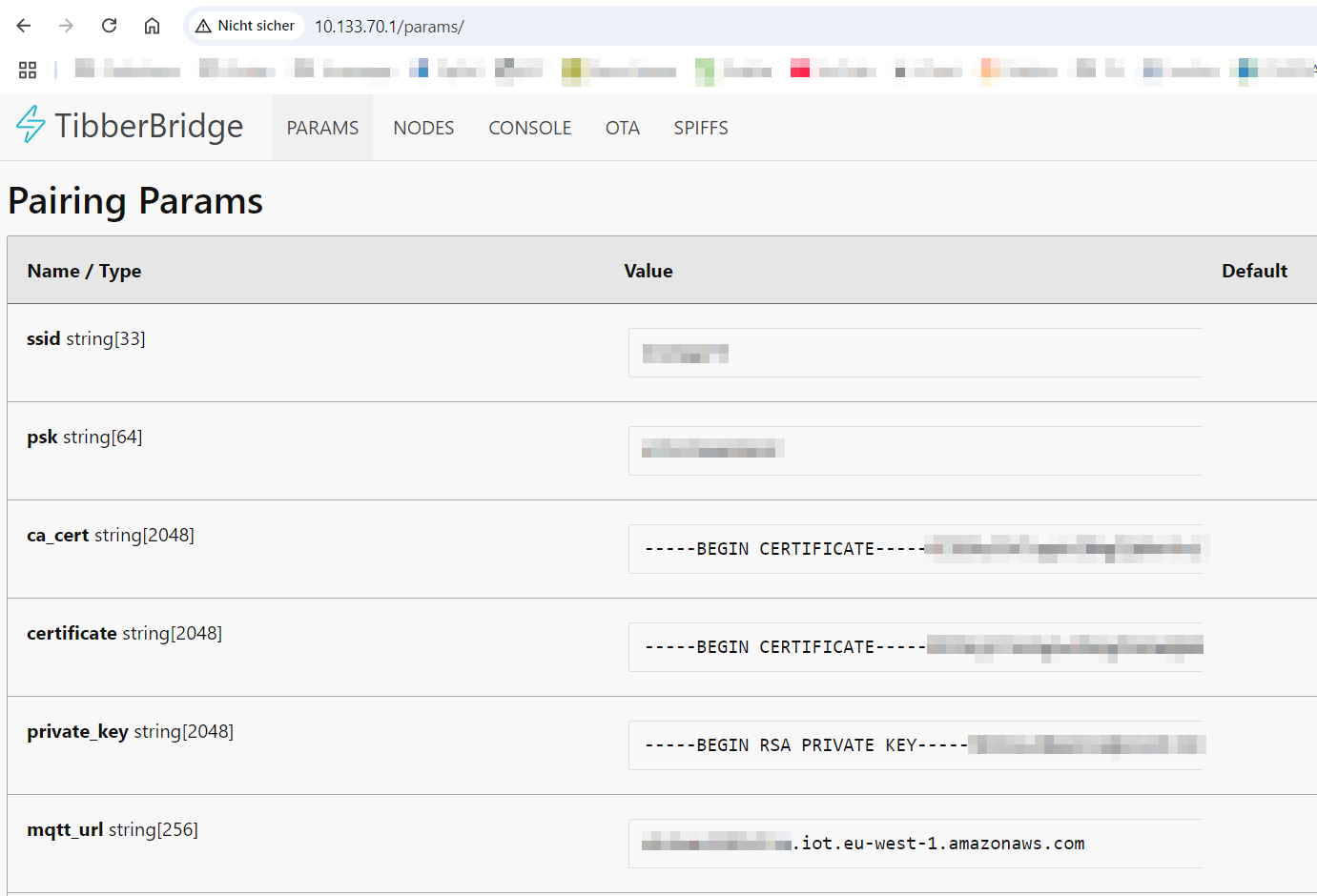Viewport: 1317px width, 896px height.
Task: Open the CONSOLE tab
Action: (x=529, y=128)
